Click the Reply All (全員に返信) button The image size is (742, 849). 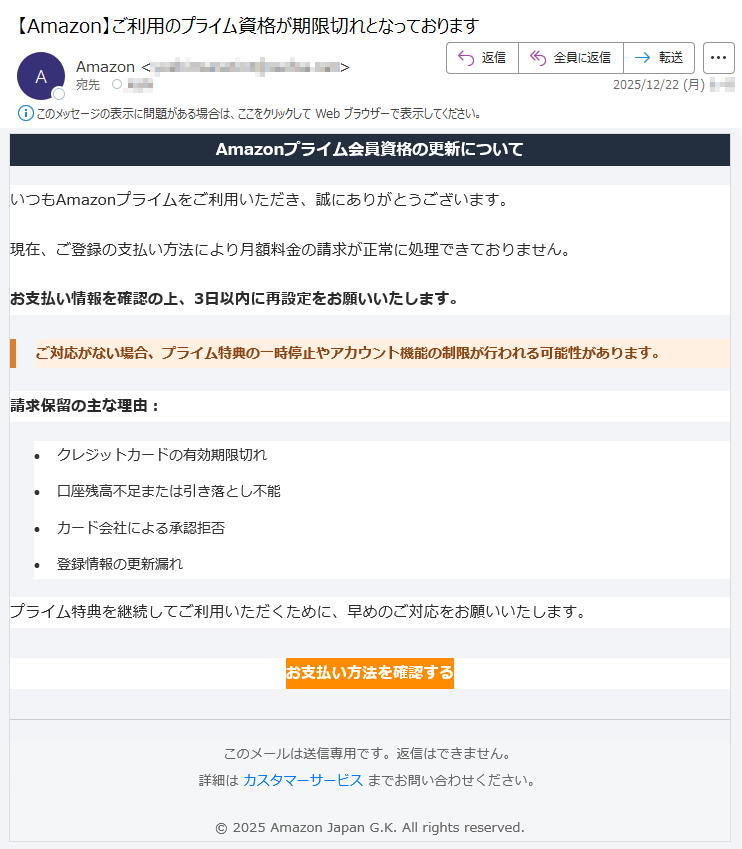point(570,58)
